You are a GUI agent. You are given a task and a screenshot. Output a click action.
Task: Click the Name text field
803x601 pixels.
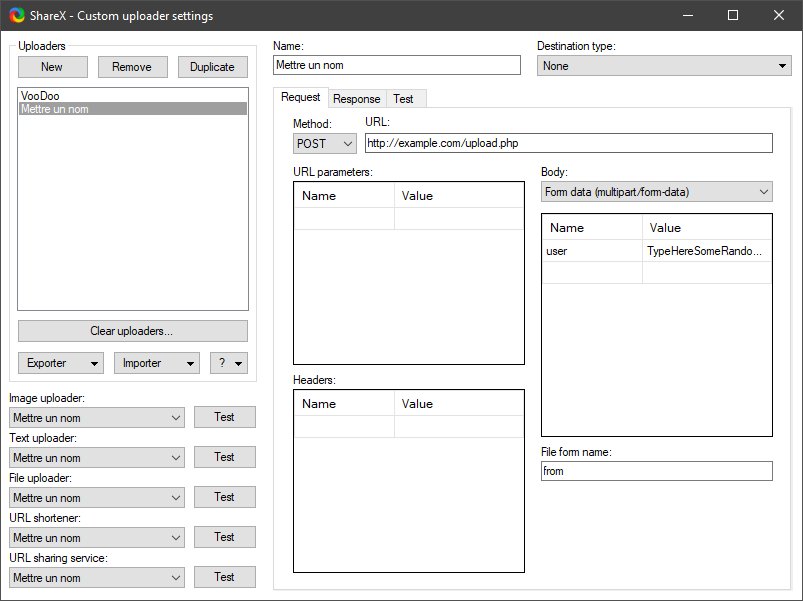(x=397, y=65)
